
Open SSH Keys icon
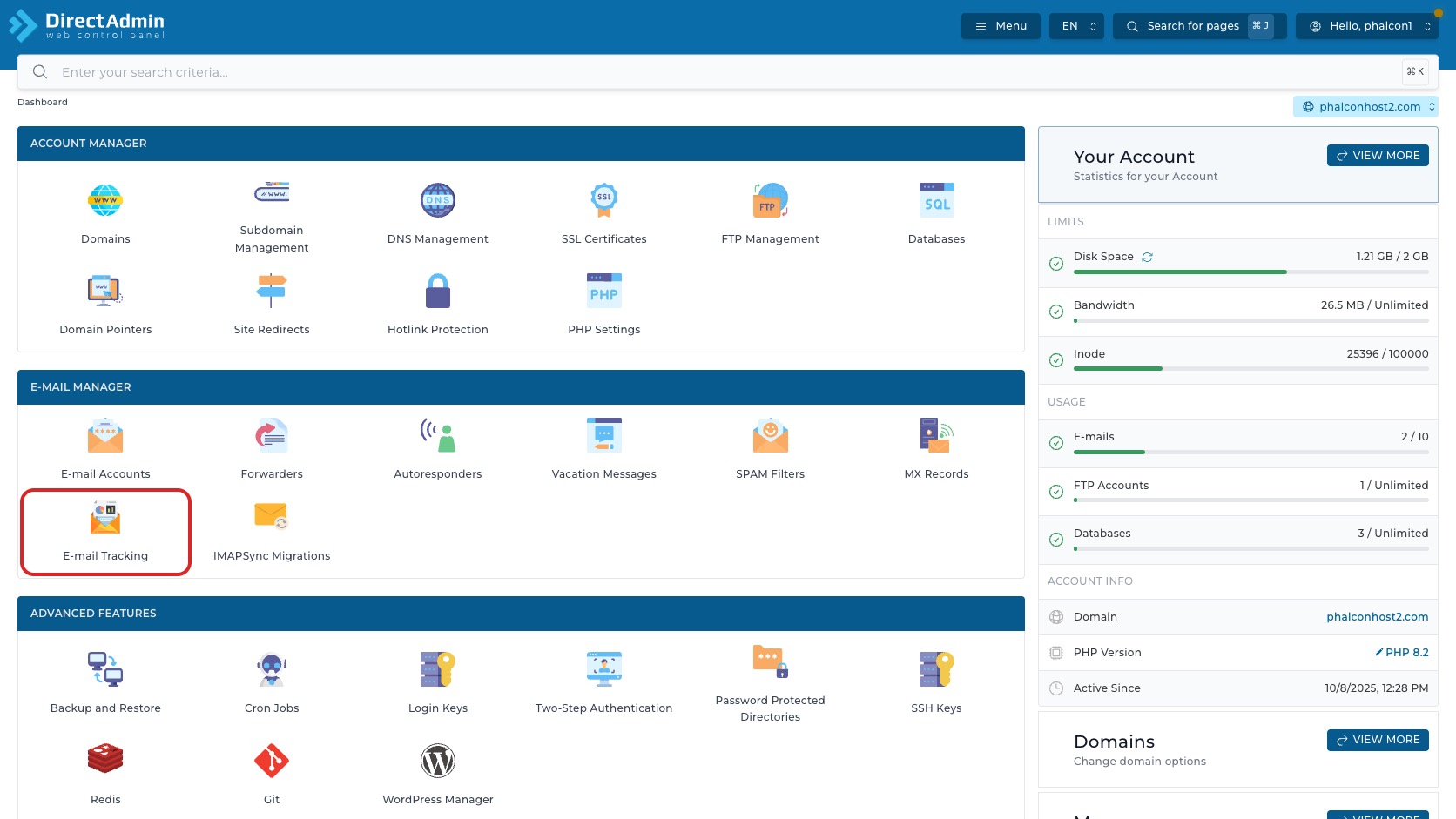tap(937, 669)
